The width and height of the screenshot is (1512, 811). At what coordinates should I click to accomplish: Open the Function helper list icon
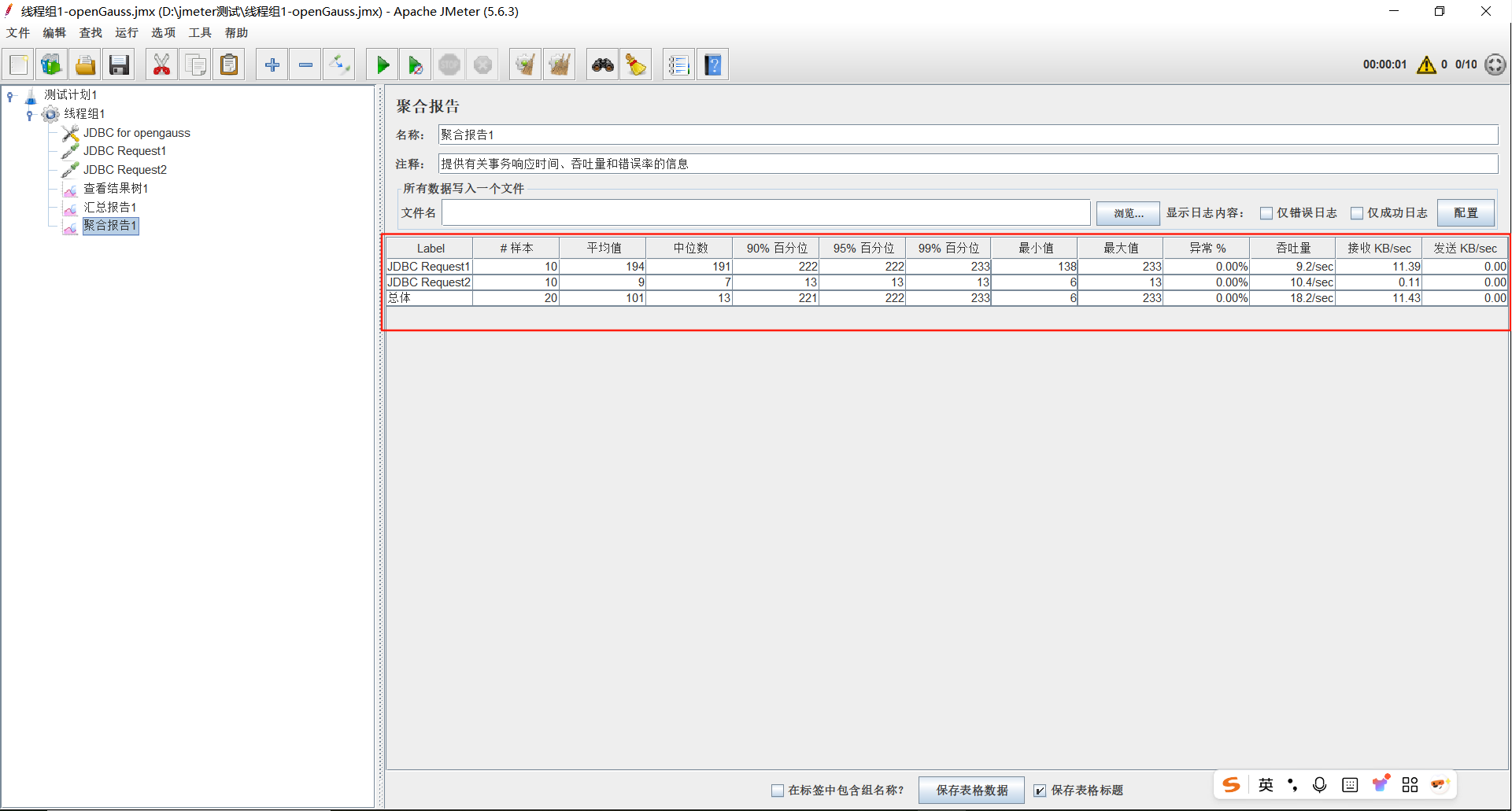click(x=679, y=65)
